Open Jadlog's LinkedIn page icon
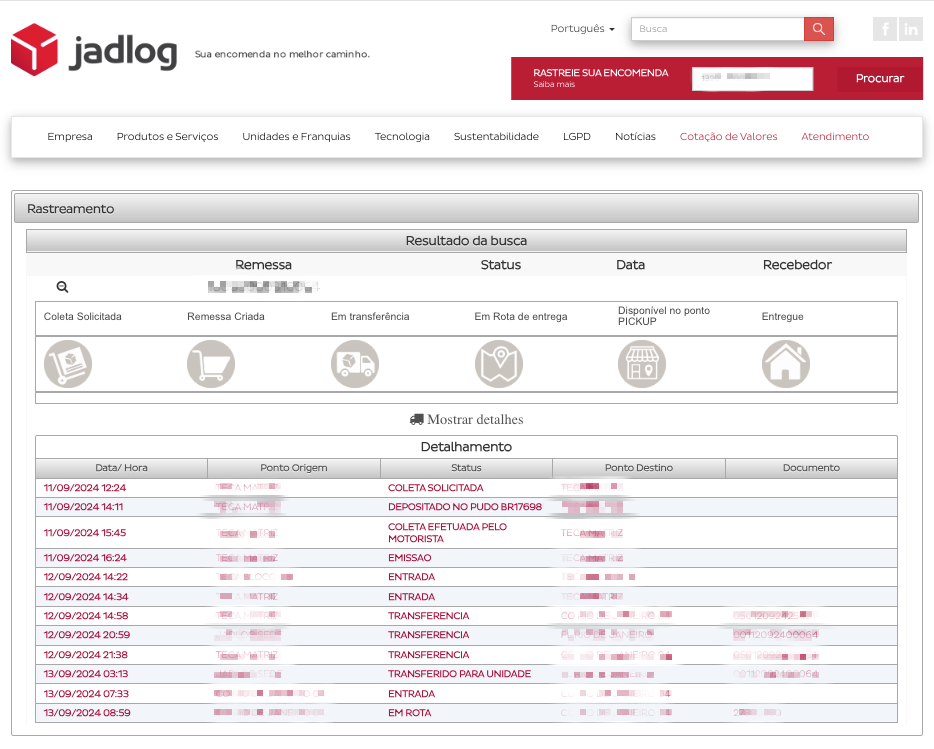Image resolution: width=934 pixels, height=749 pixels. [910, 29]
